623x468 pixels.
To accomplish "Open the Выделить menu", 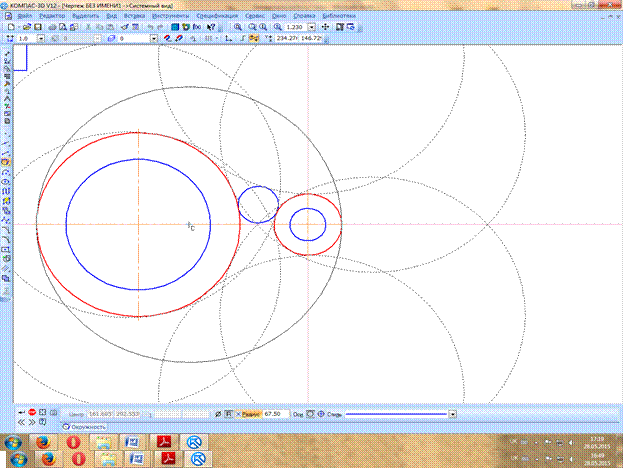I will 85,16.
